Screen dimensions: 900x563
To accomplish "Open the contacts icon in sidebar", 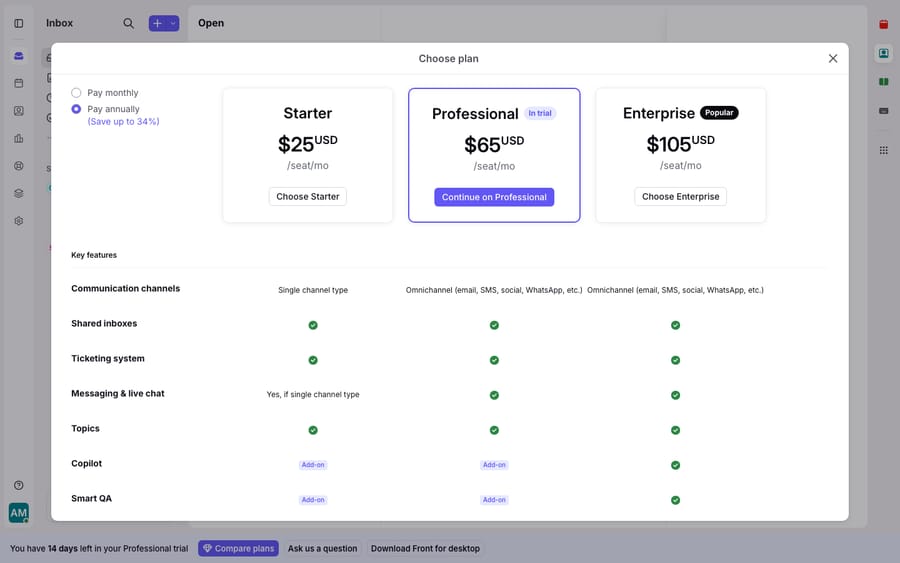I will coord(18,111).
